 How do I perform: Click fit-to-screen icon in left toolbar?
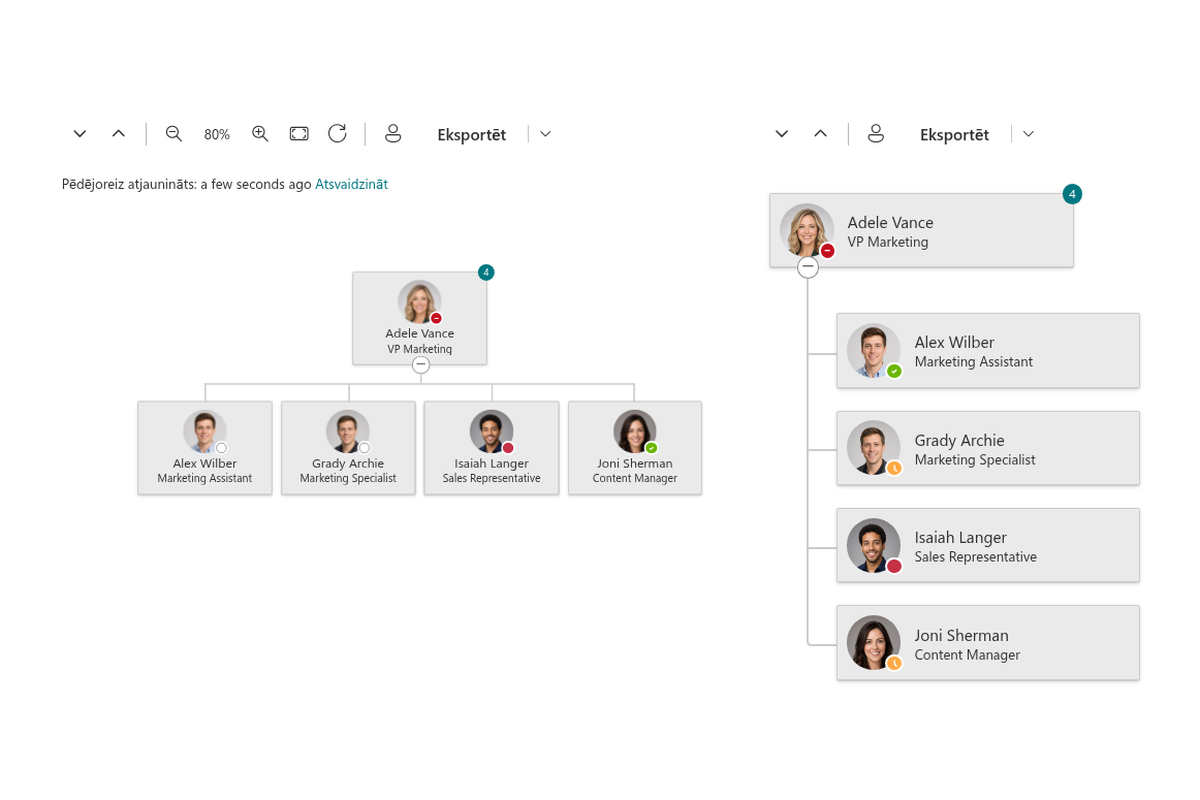click(x=299, y=134)
